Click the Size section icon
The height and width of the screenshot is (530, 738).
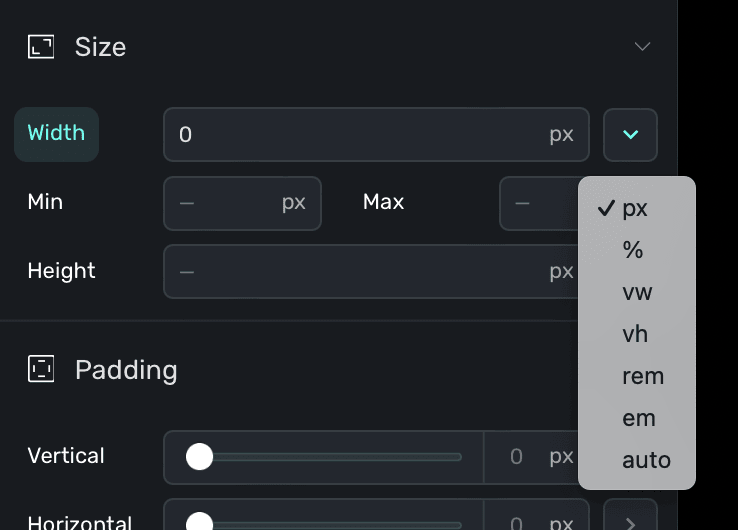coord(41,47)
